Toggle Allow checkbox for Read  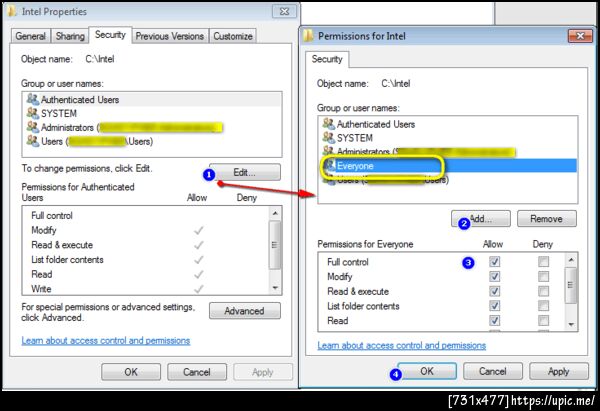pos(494,320)
